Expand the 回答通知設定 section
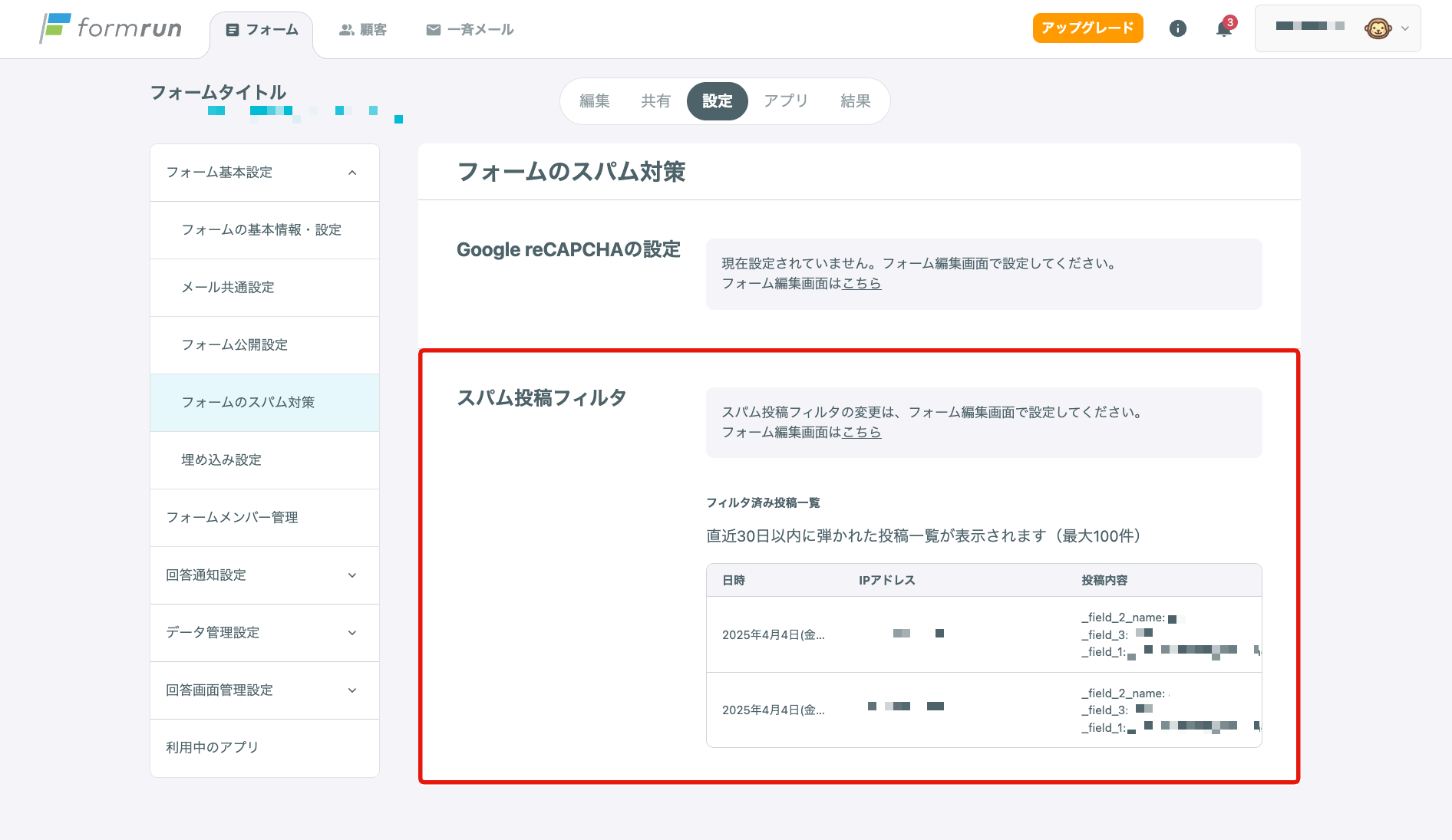1452x840 pixels. (265, 575)
